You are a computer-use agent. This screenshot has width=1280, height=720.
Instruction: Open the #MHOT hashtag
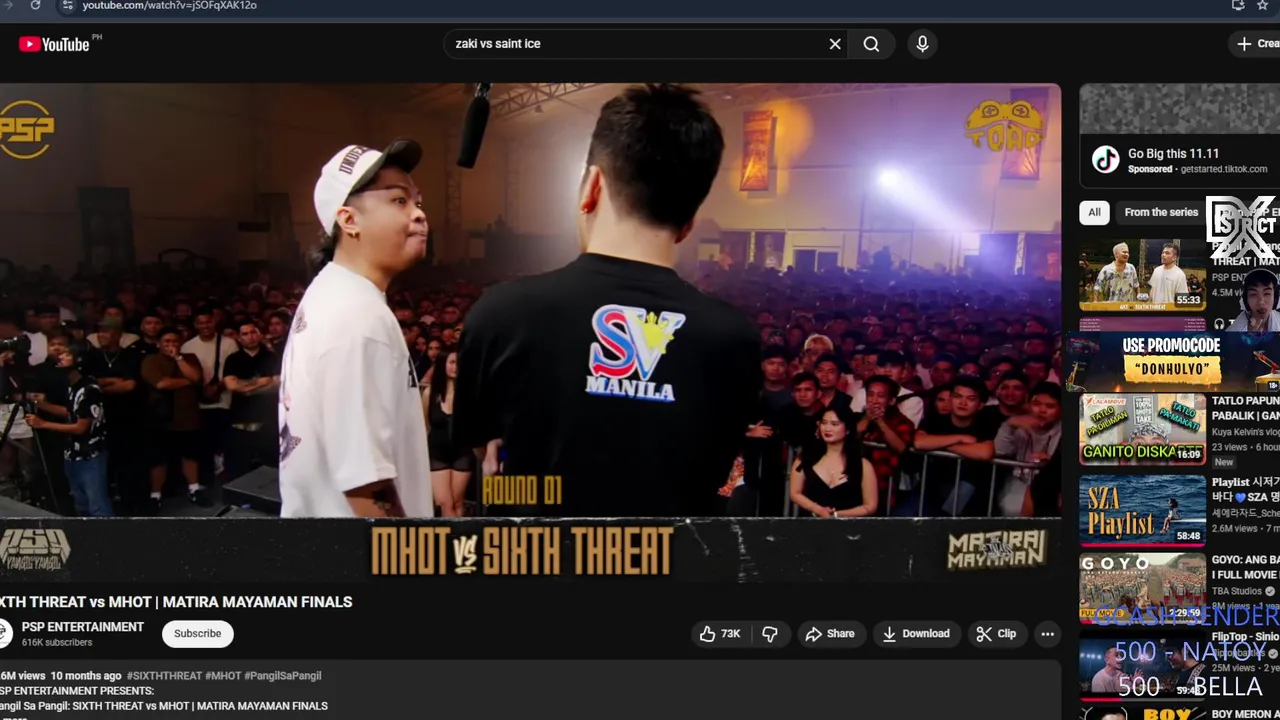coord(223,676)
